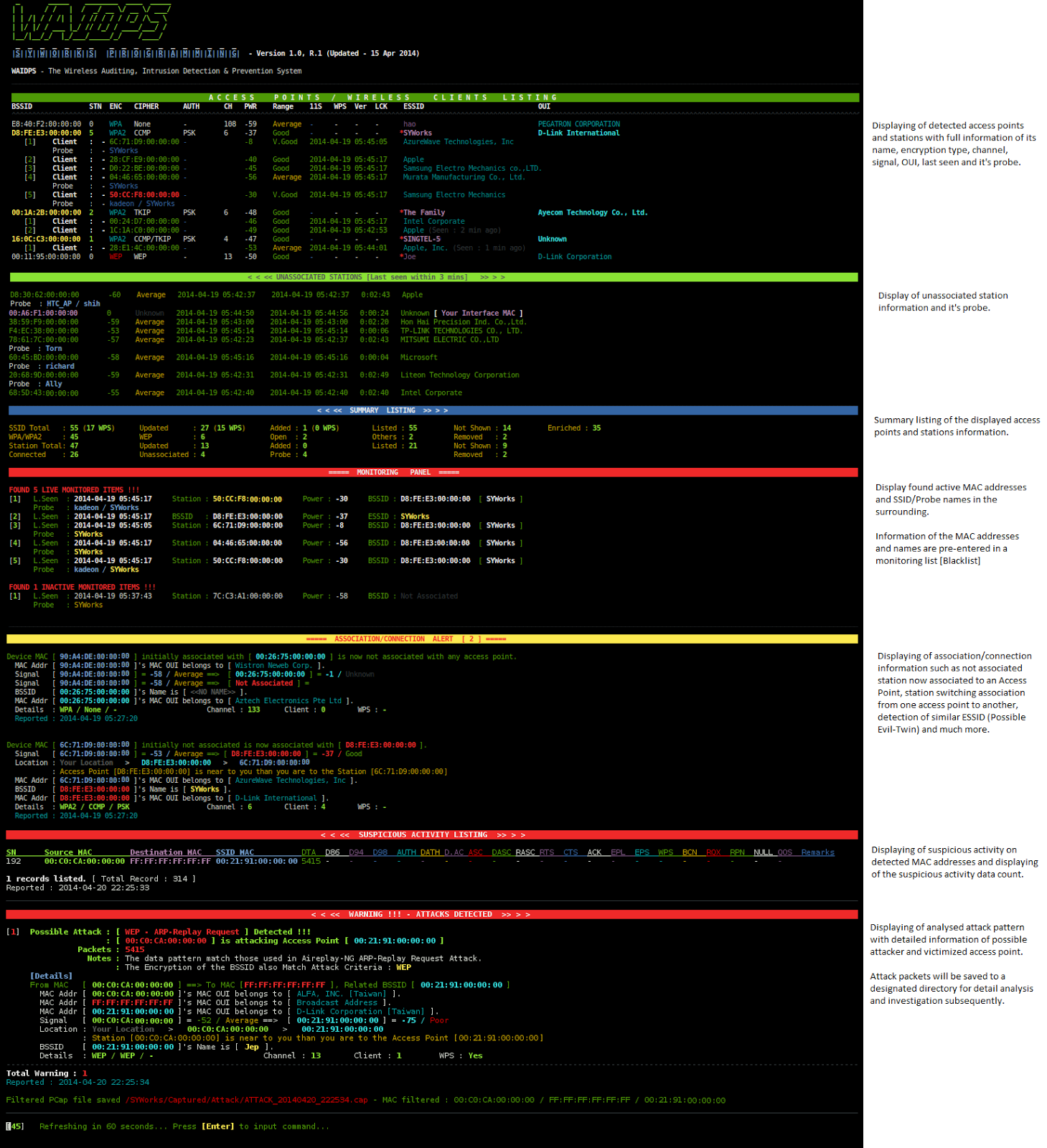
Task: Click the '[ Your Interface MAC ]' label
Action: [478, 313]
